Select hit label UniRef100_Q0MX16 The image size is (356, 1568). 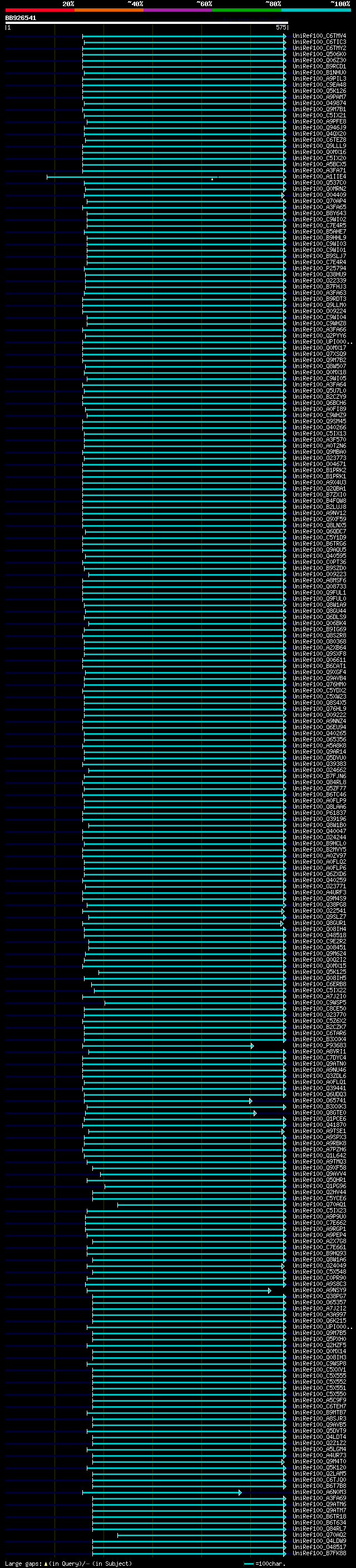pos(319,152)
